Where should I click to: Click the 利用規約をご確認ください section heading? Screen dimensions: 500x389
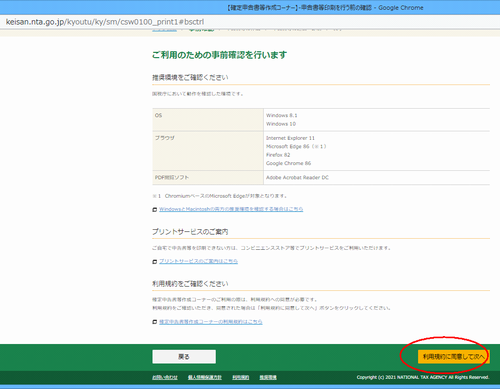coord(190,284)
